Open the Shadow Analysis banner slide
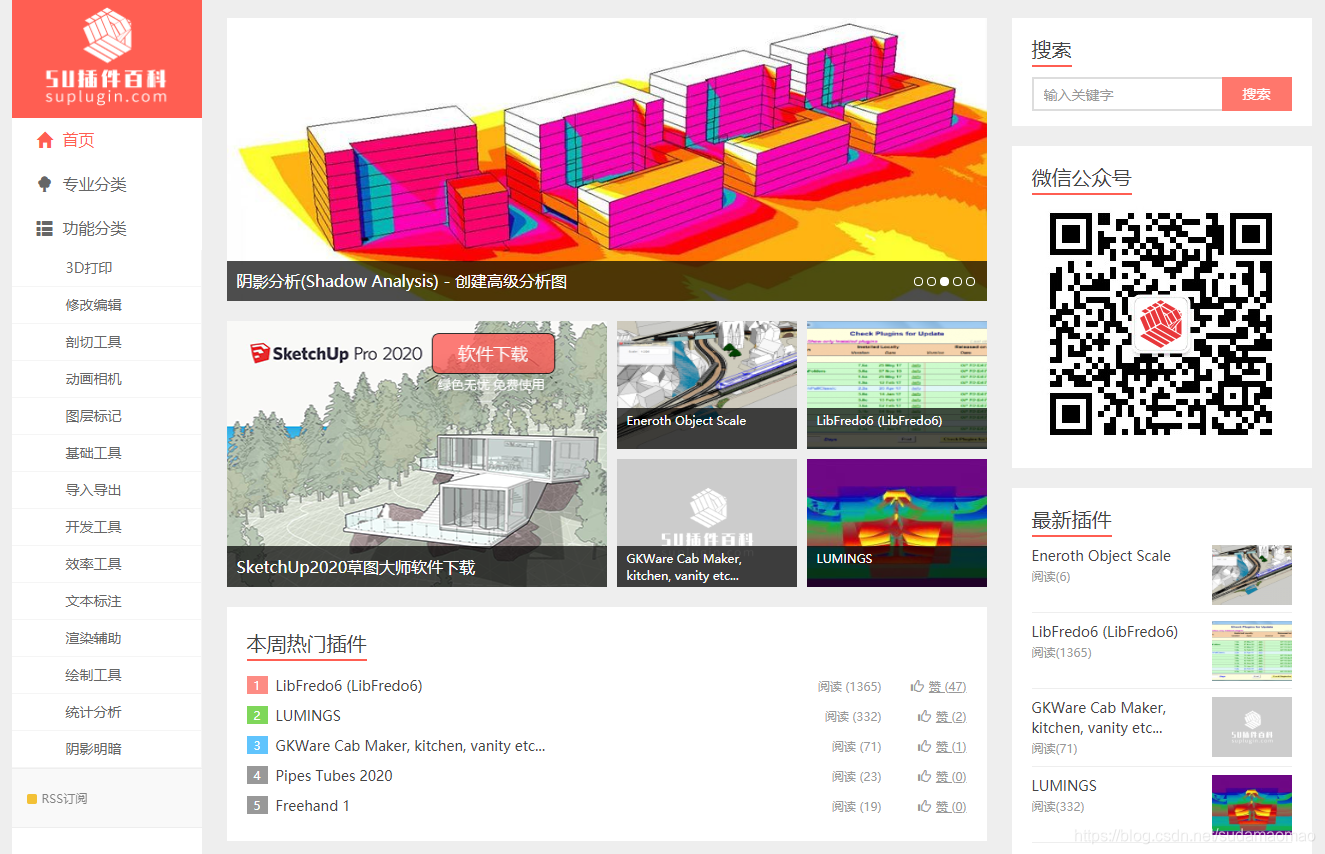Viewport: 1325px width, 854px height. pyautogui.click(x=607, y=159)
